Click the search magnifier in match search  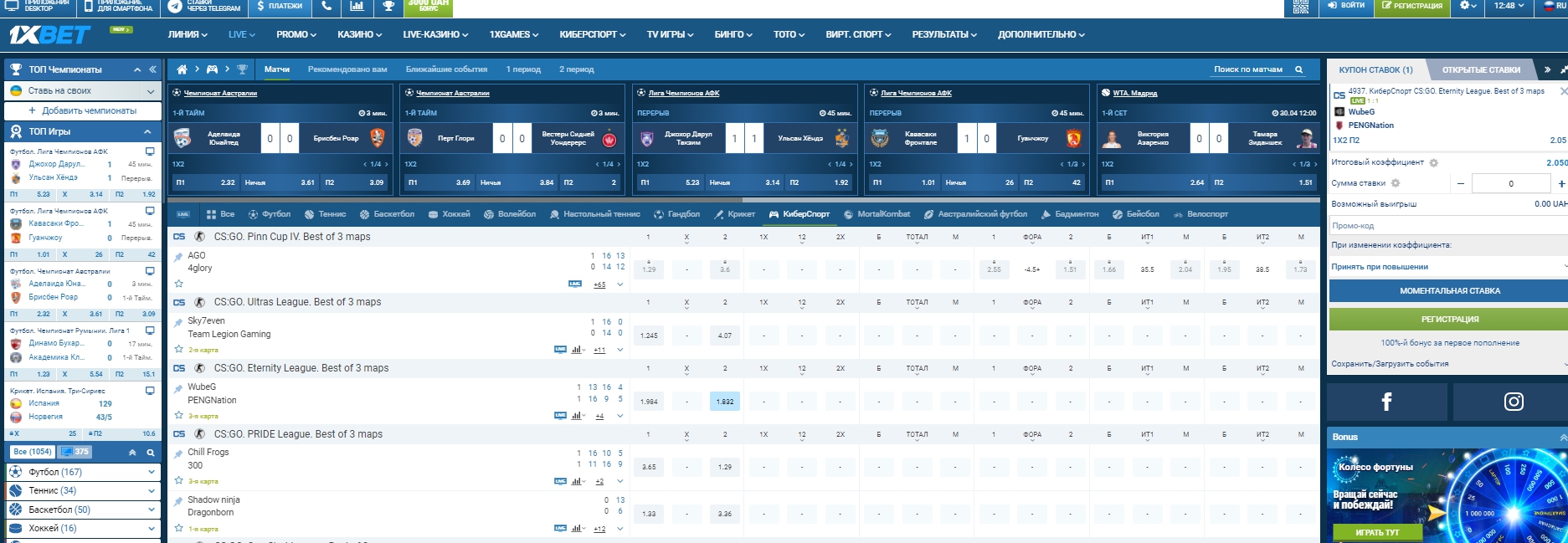pos(1298,69)
